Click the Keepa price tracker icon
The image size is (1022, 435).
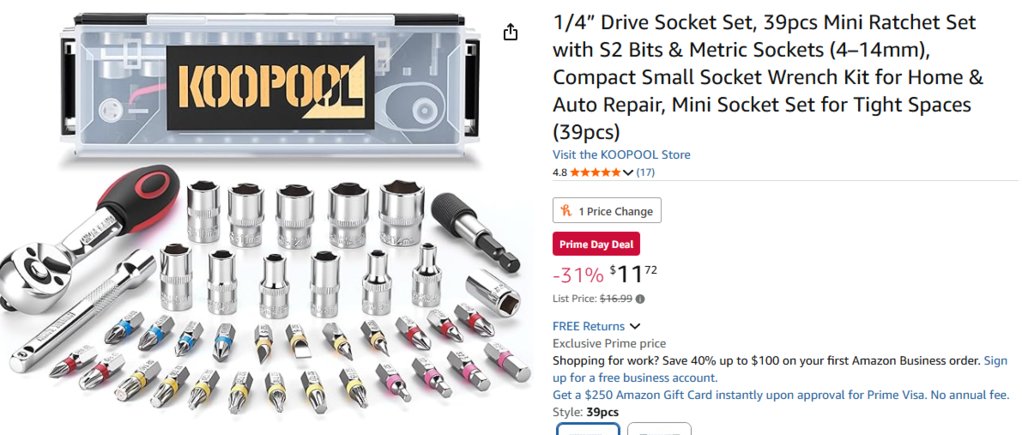point(566,211)
